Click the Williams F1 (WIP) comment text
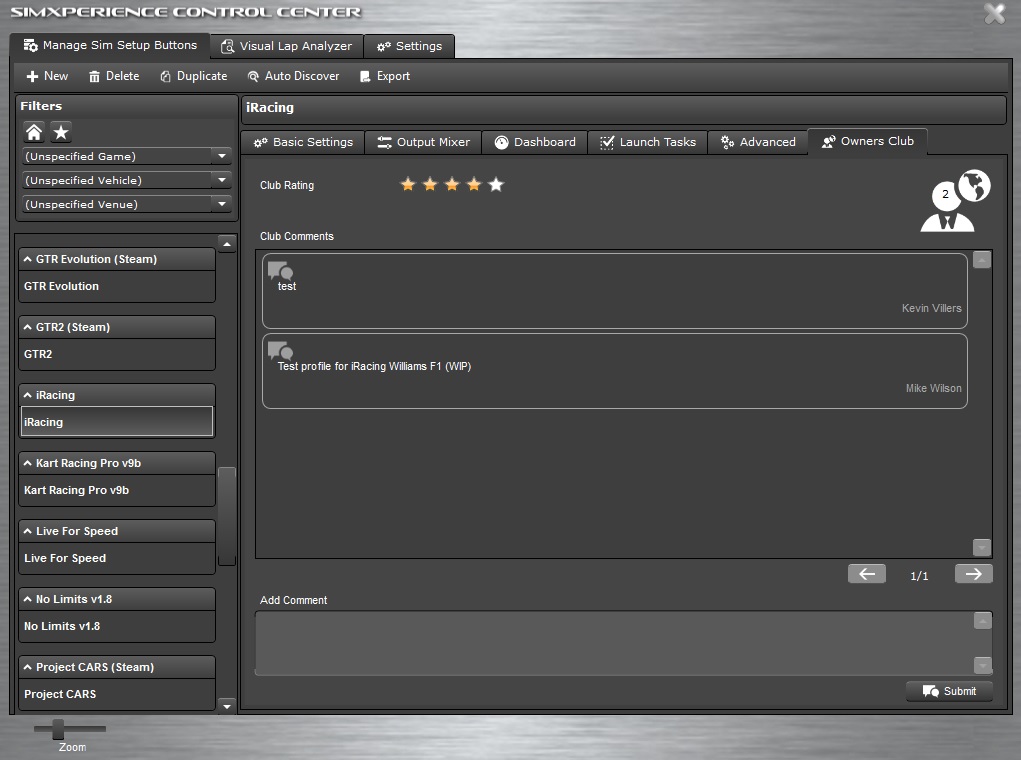The width and height of the screenshot is (1021, 760). click(374, 367)
